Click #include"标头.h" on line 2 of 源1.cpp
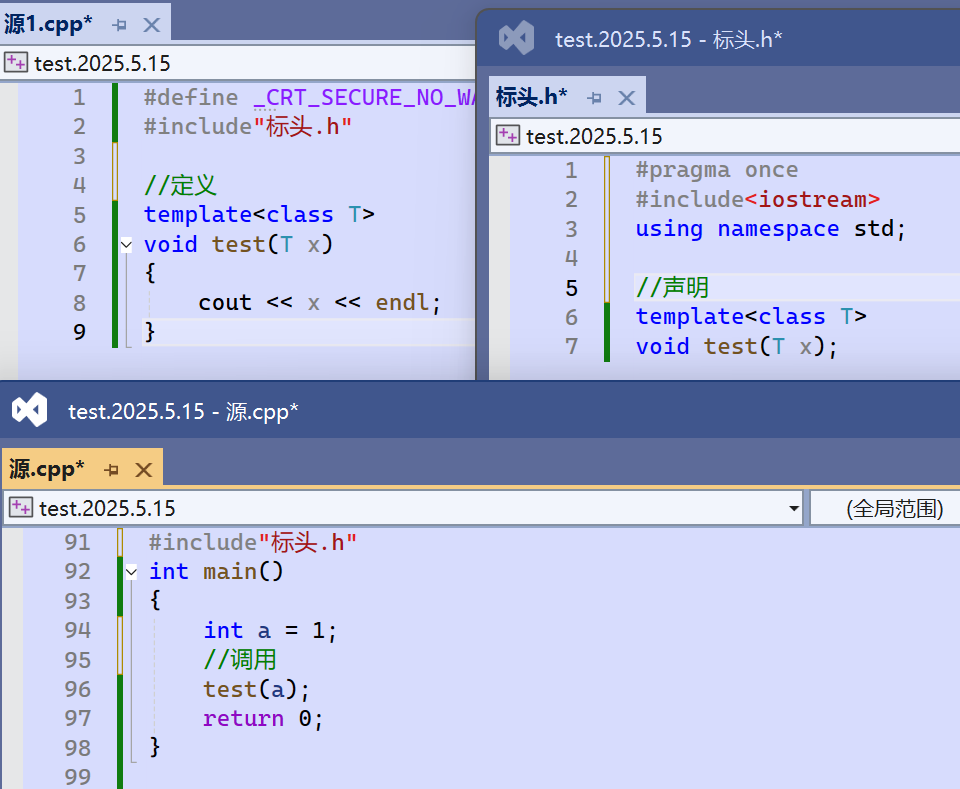The height and width of the screenshot is (789, 960). point(247,126)
